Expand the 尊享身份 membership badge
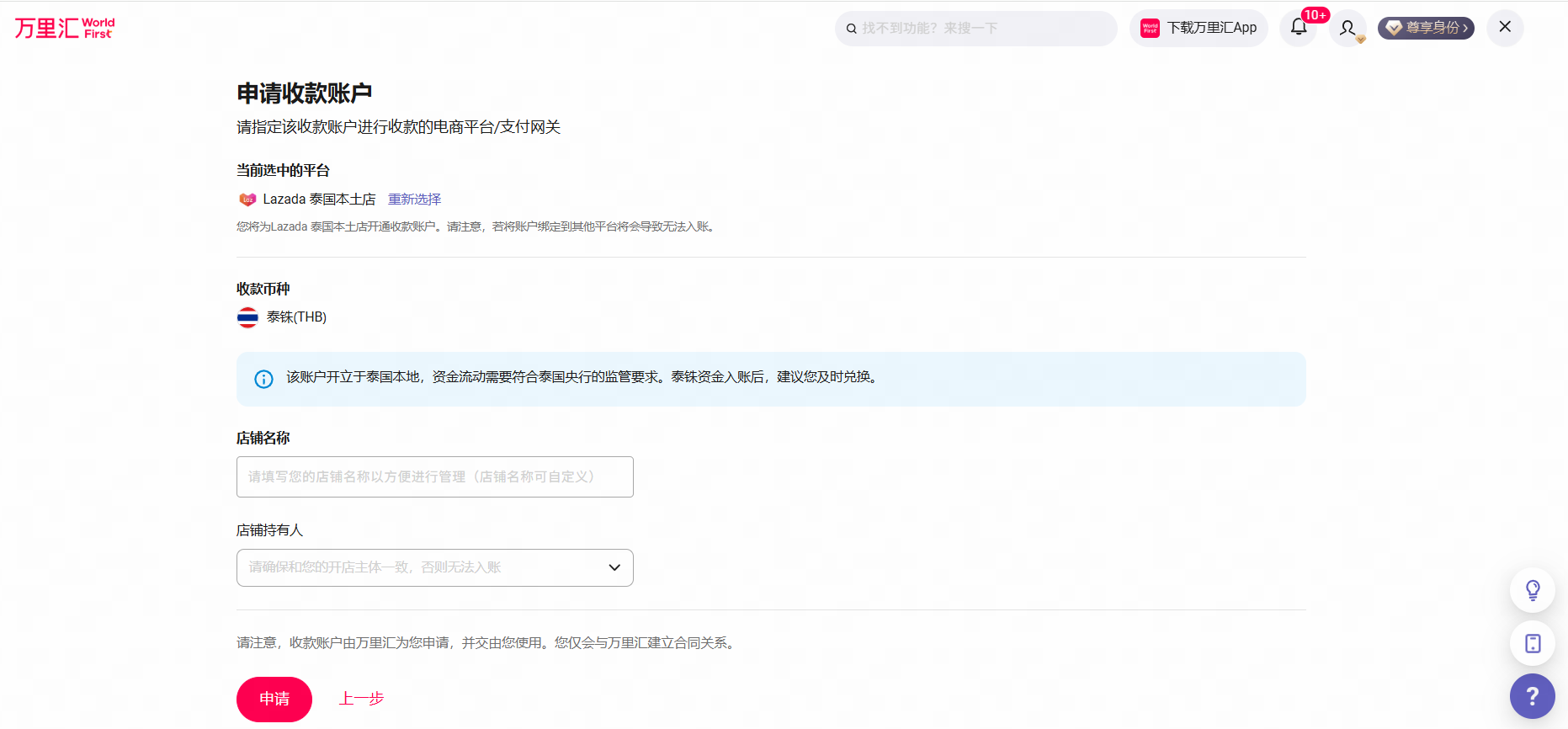 pyautogui.click(x=1426, y=28)
